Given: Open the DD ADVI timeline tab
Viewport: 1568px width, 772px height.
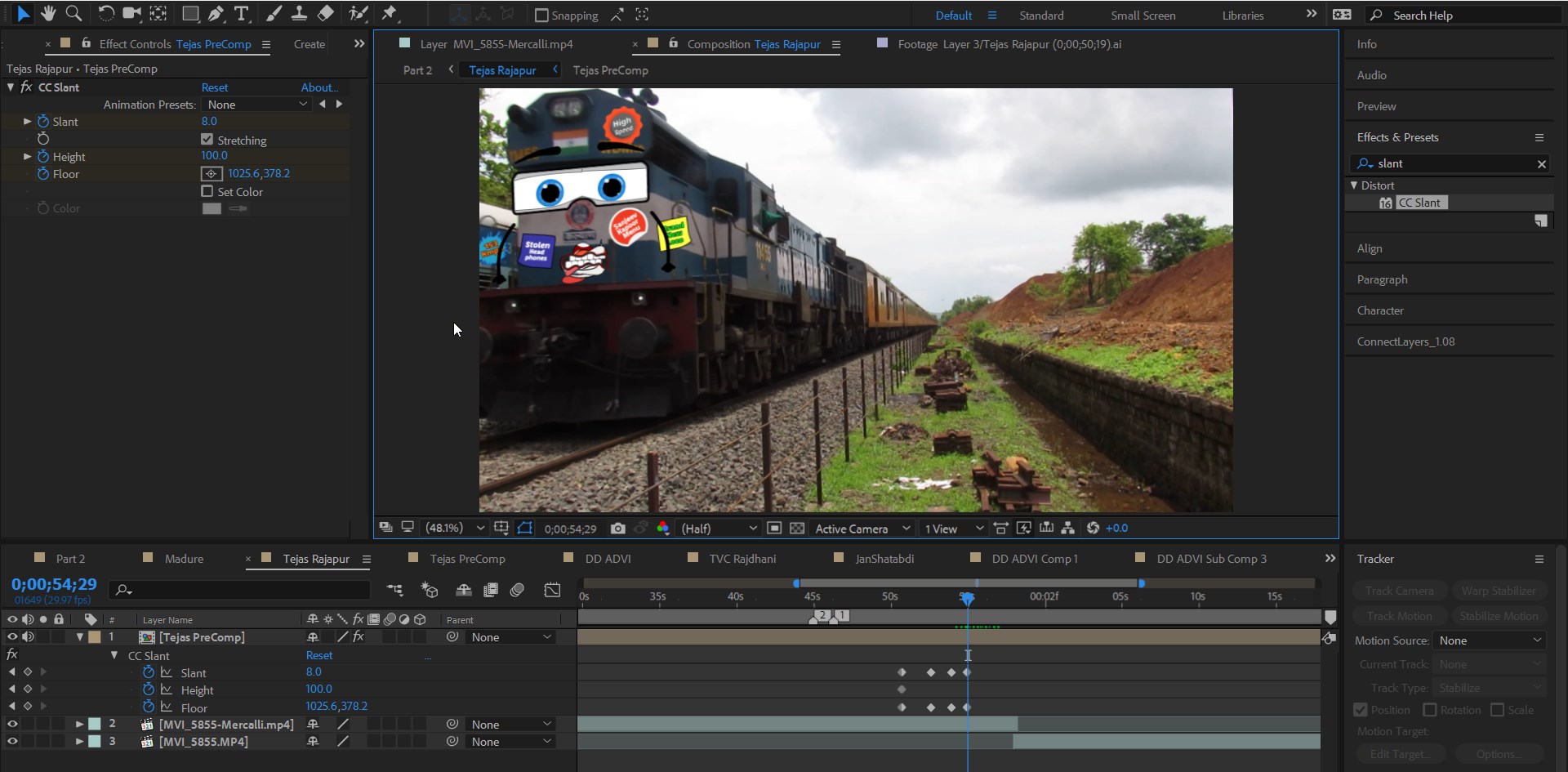Looking at the screenshot, I should [608, 559].
